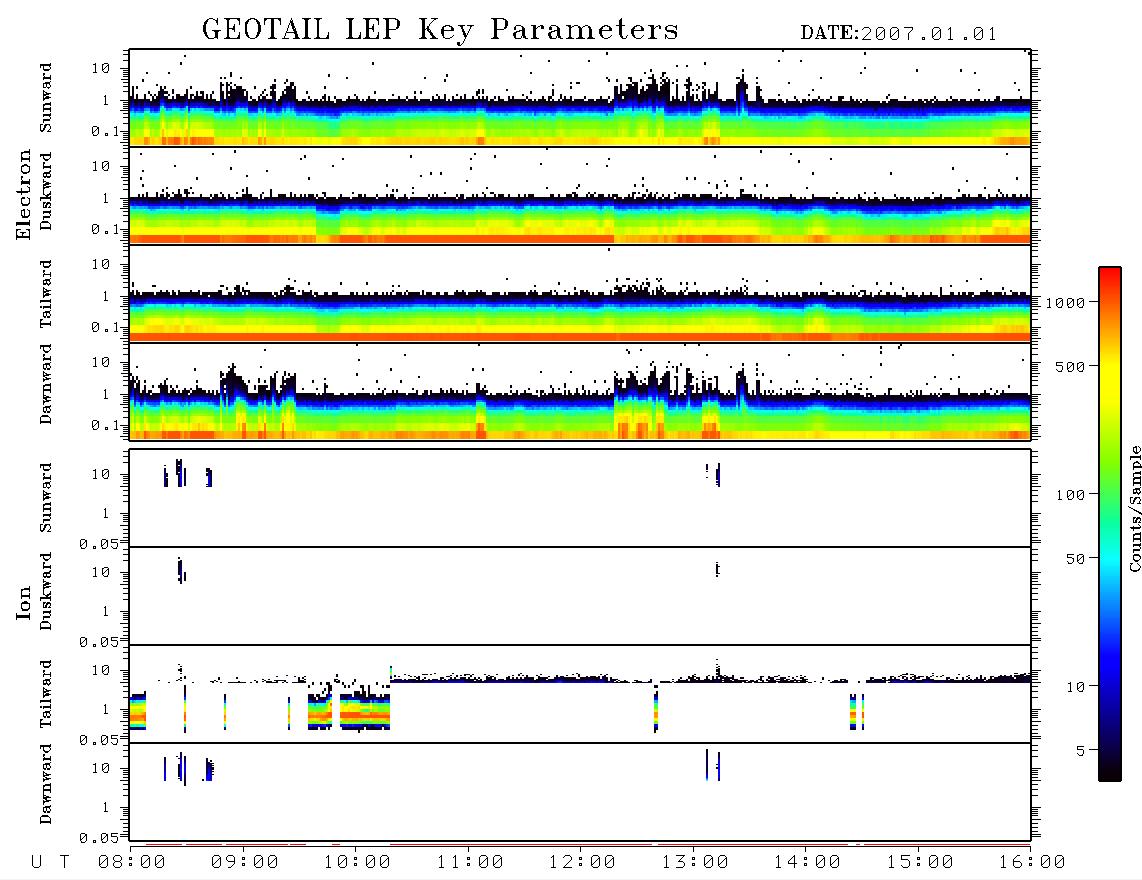Click the Electron Tailward spectrogram panel

[580, 294]
